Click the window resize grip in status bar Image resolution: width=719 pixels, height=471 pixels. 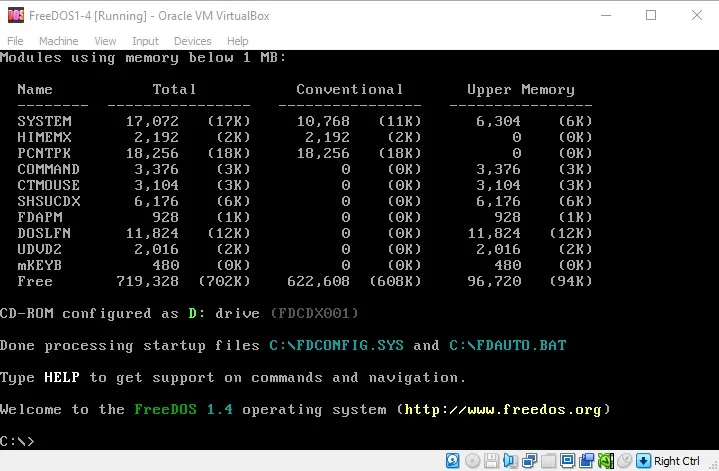point(713,465)
